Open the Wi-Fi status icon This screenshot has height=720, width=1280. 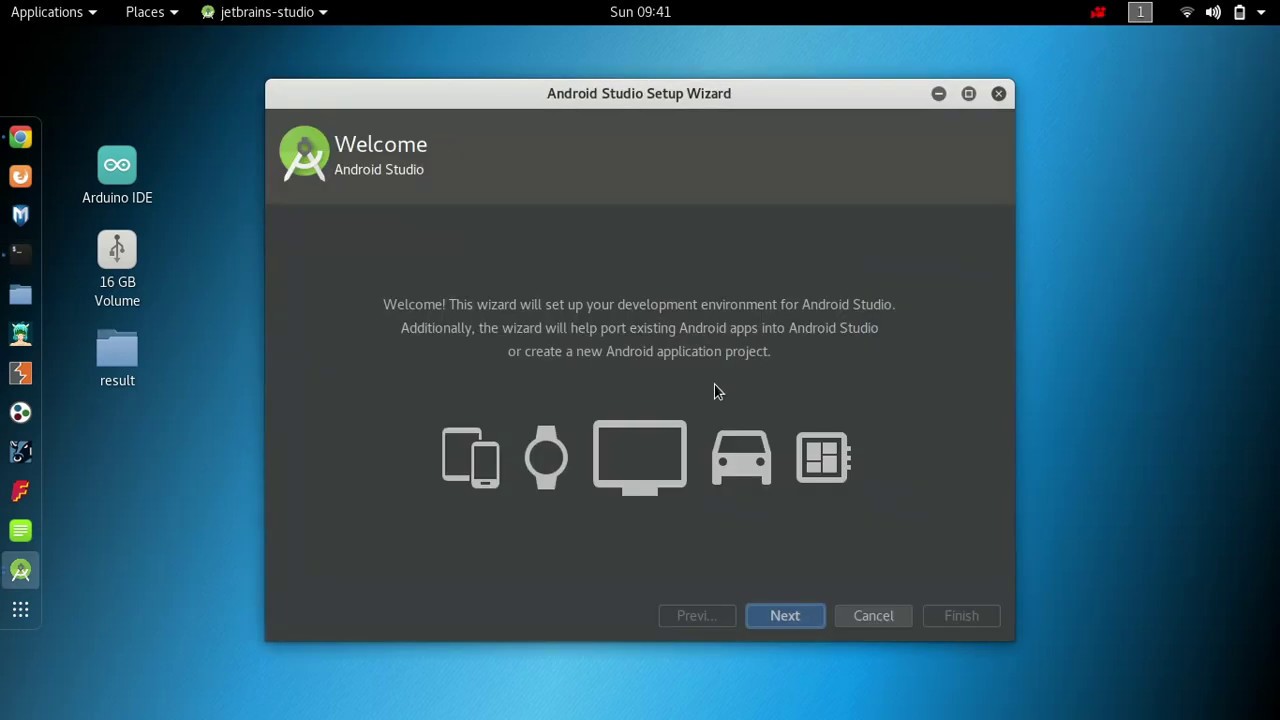click(1187, 12)
